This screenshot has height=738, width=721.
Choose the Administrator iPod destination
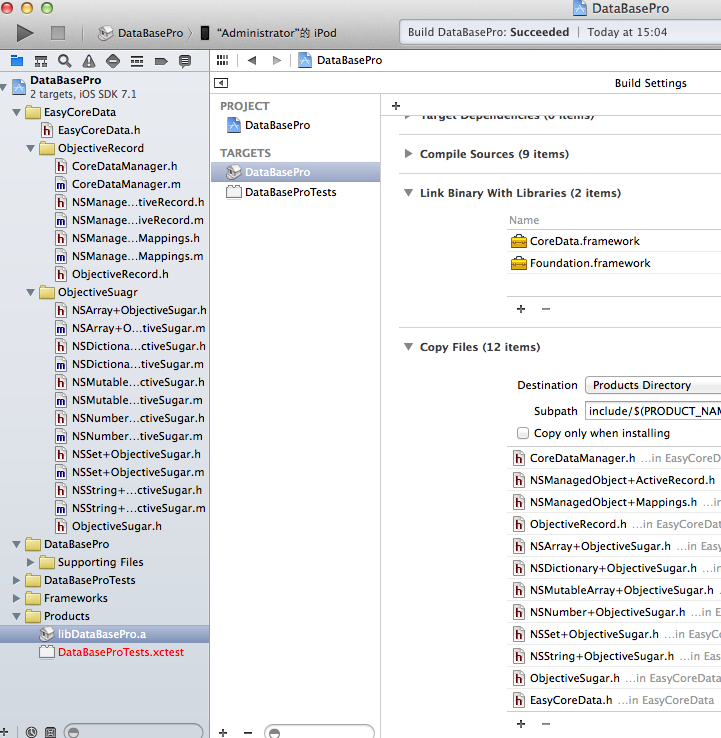[x=269, y=33]
